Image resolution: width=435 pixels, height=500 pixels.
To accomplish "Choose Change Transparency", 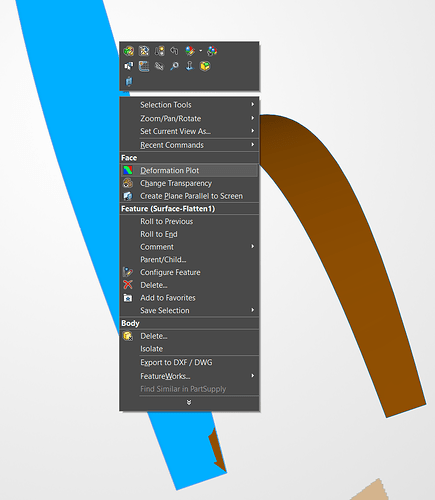I will coord(189,183).
